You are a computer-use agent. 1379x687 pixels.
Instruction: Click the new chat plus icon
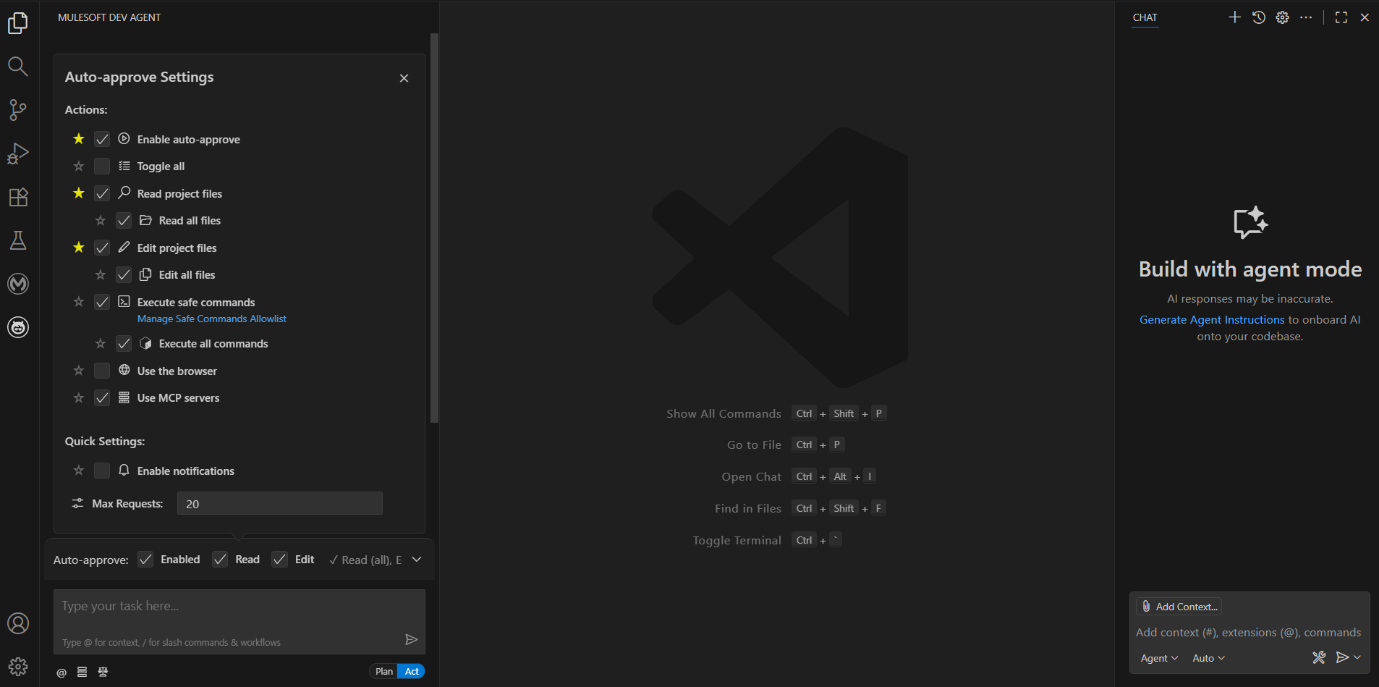1234,17
